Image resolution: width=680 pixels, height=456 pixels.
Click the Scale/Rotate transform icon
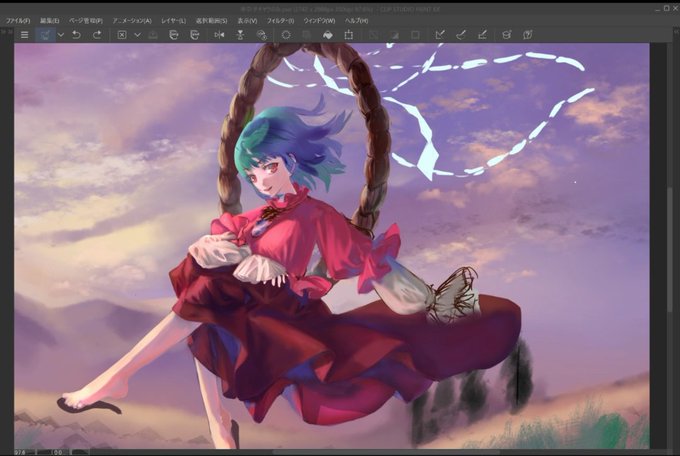349,35
